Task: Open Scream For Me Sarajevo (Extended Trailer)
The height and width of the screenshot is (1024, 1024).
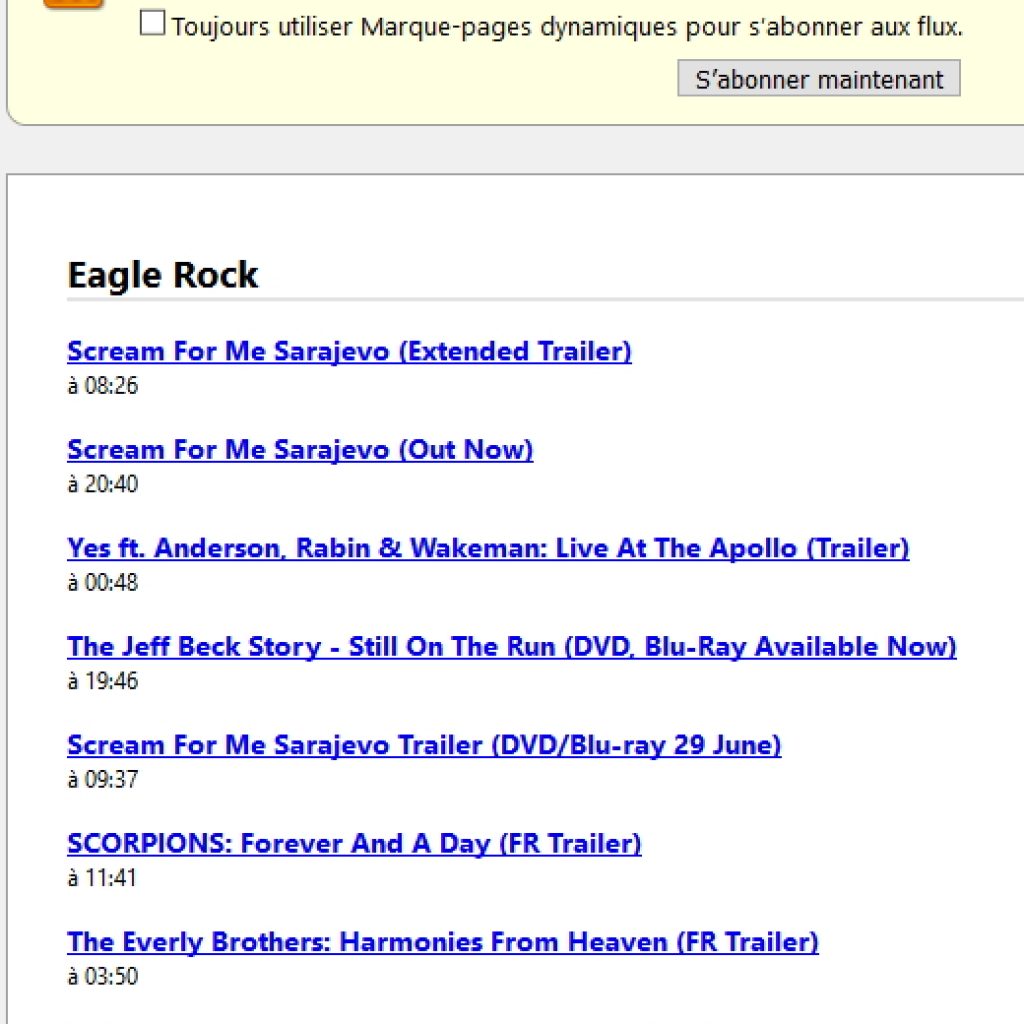Action: click(x=349, y=351)
